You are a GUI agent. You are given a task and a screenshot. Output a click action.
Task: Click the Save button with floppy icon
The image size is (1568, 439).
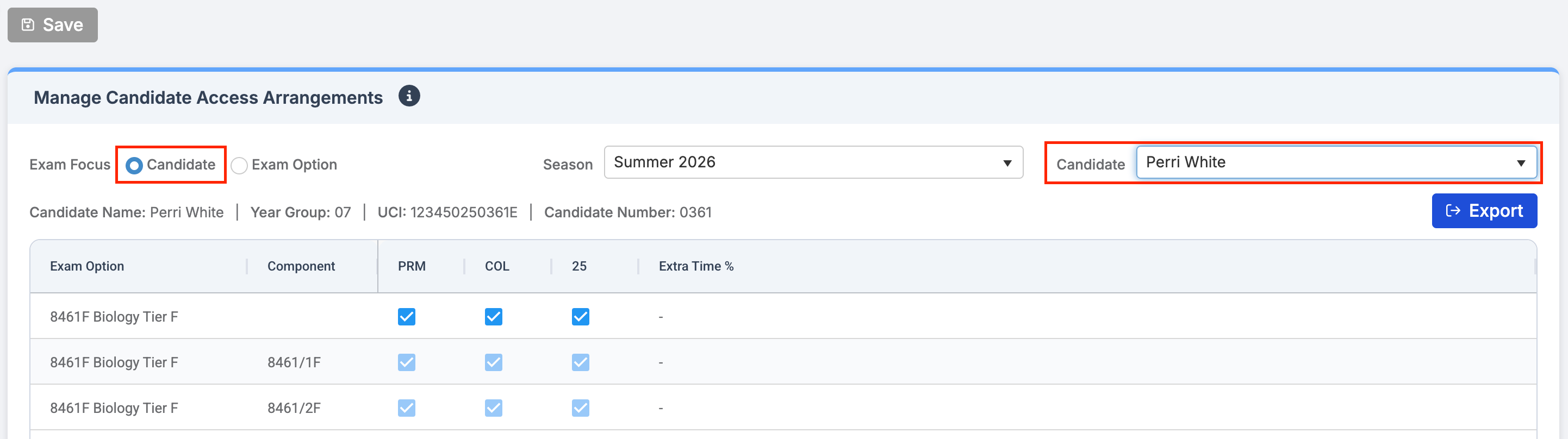coord(52,25)
